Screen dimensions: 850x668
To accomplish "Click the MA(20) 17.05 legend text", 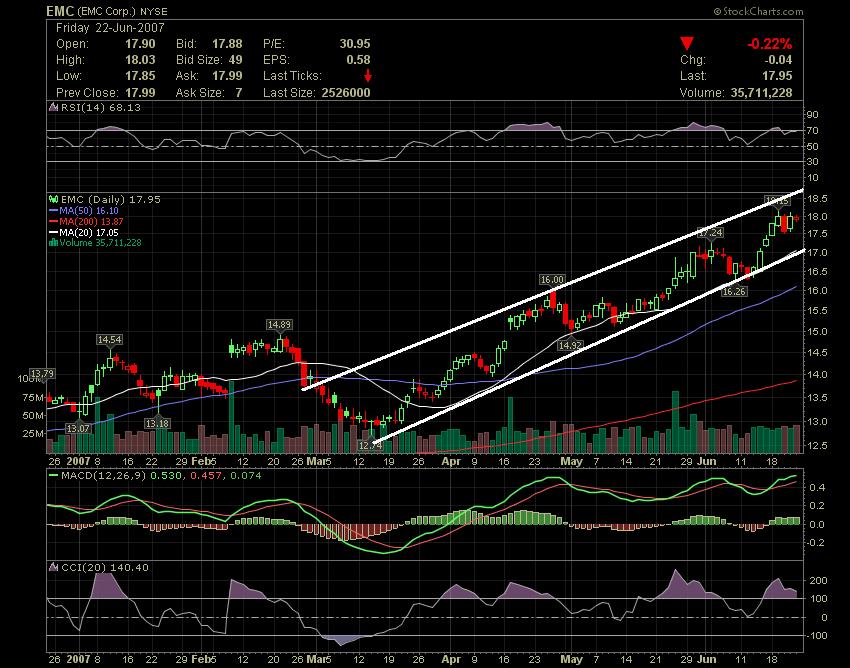I will click(x=89, y=232).
